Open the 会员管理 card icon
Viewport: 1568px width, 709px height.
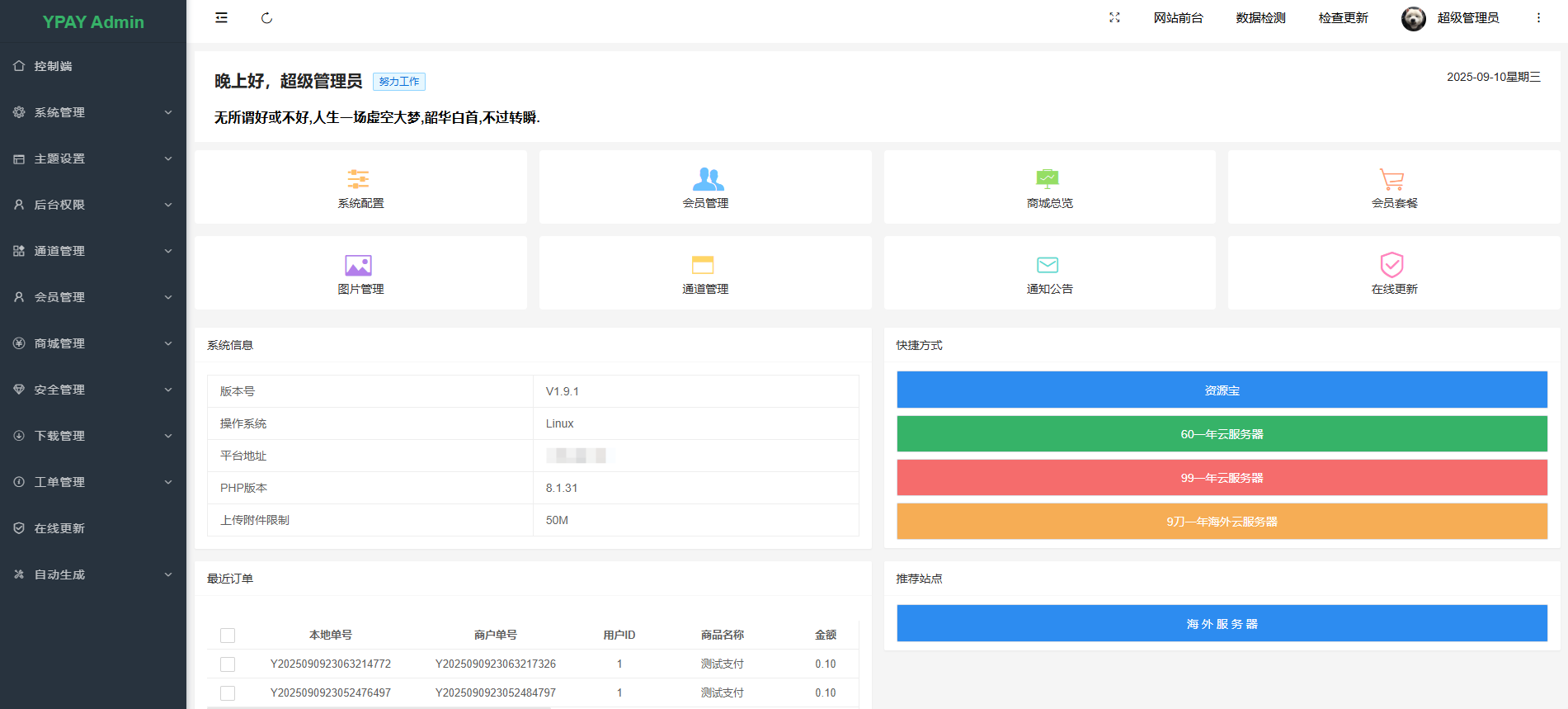[708, 178]
